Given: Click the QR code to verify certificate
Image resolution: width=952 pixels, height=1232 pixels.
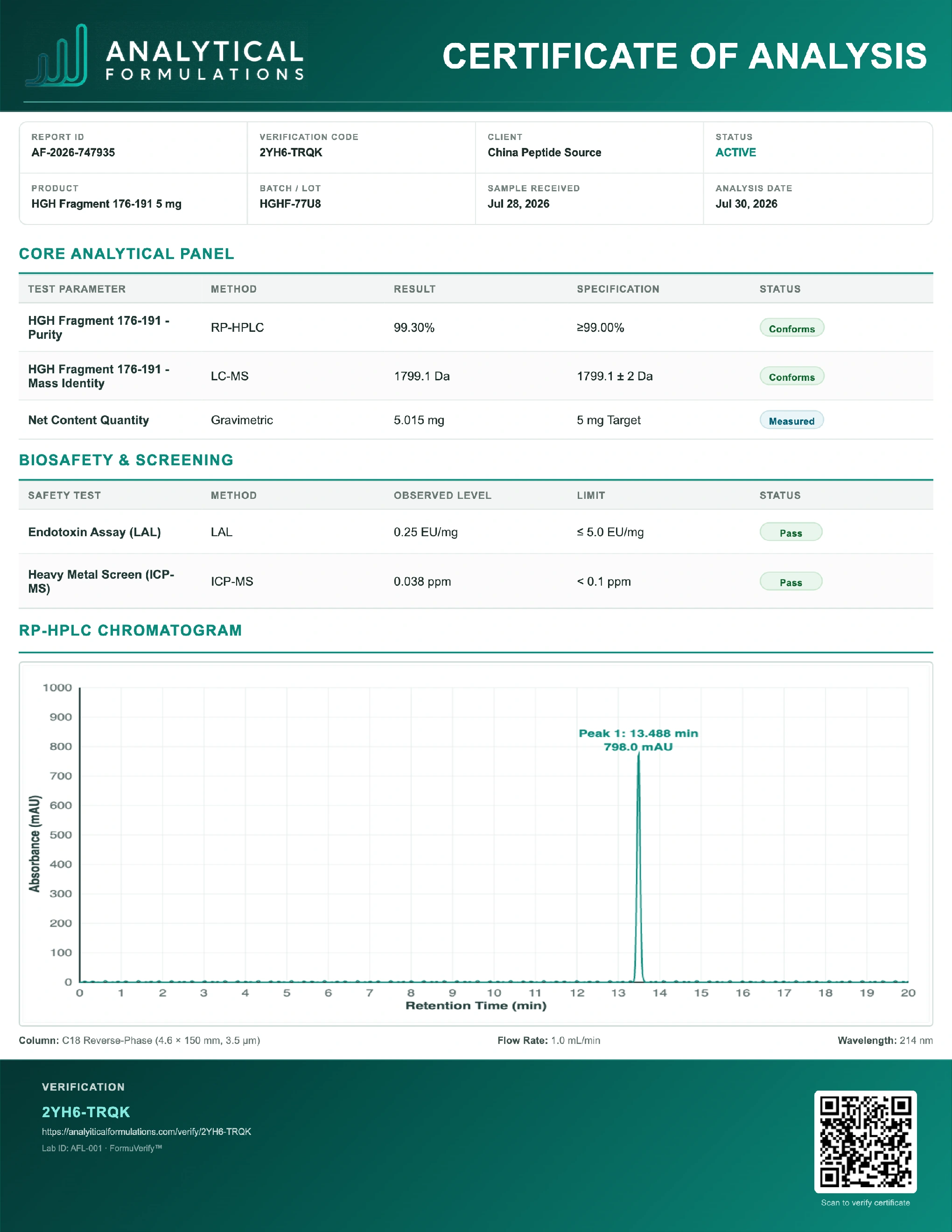Looking at the screenshot, I should (865, 1141).
